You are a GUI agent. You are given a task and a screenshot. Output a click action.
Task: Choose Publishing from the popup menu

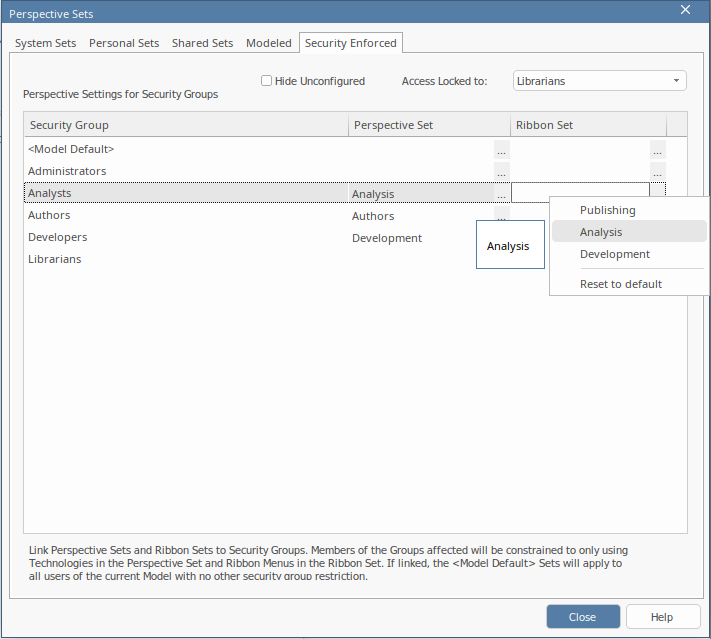[x=607, y=210]
